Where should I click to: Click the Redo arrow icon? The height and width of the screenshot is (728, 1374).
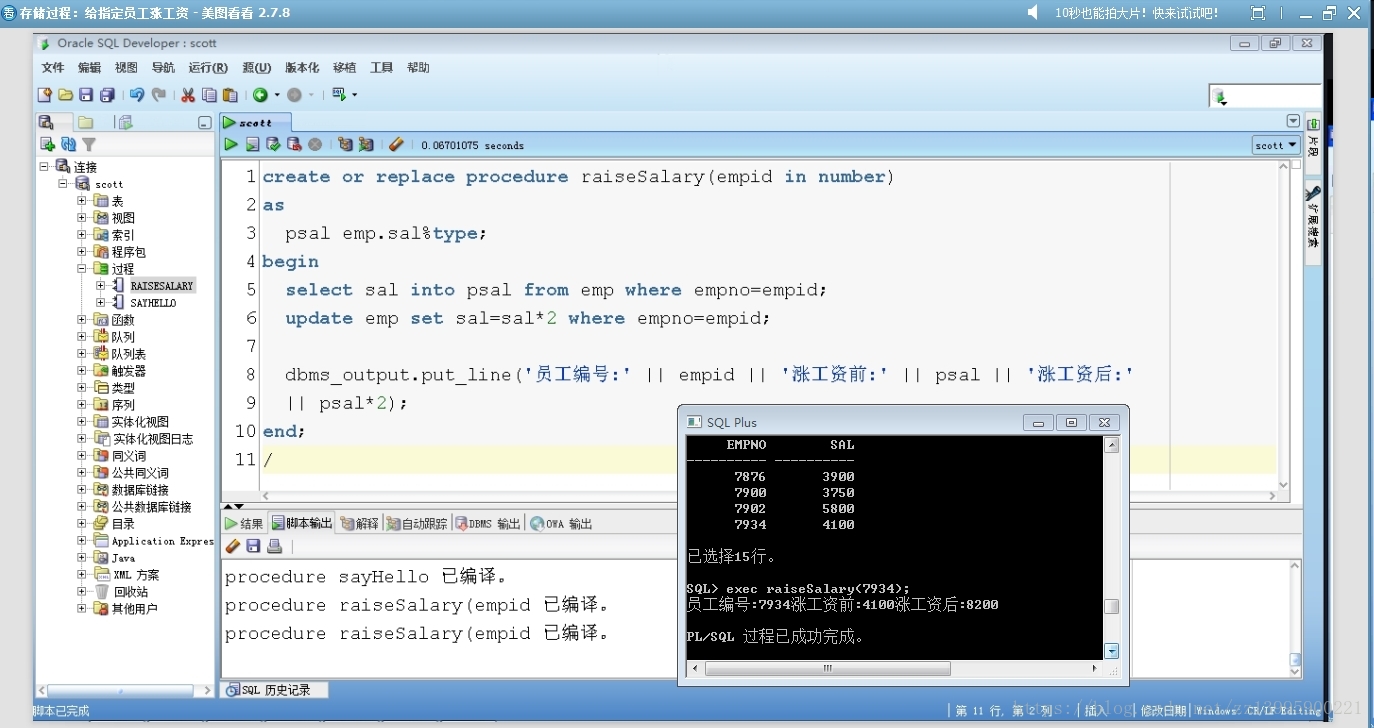(x=158, y=95)
